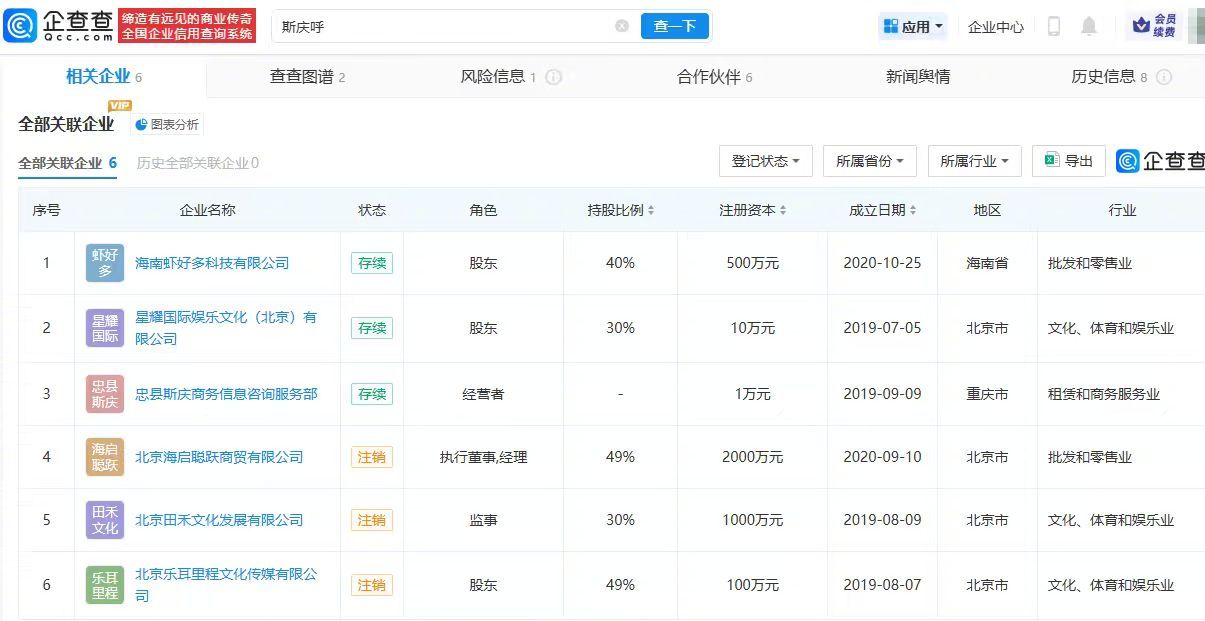1205x621 pixels.
Task: Open the mobile phone icon in header
Action: 1053,27
